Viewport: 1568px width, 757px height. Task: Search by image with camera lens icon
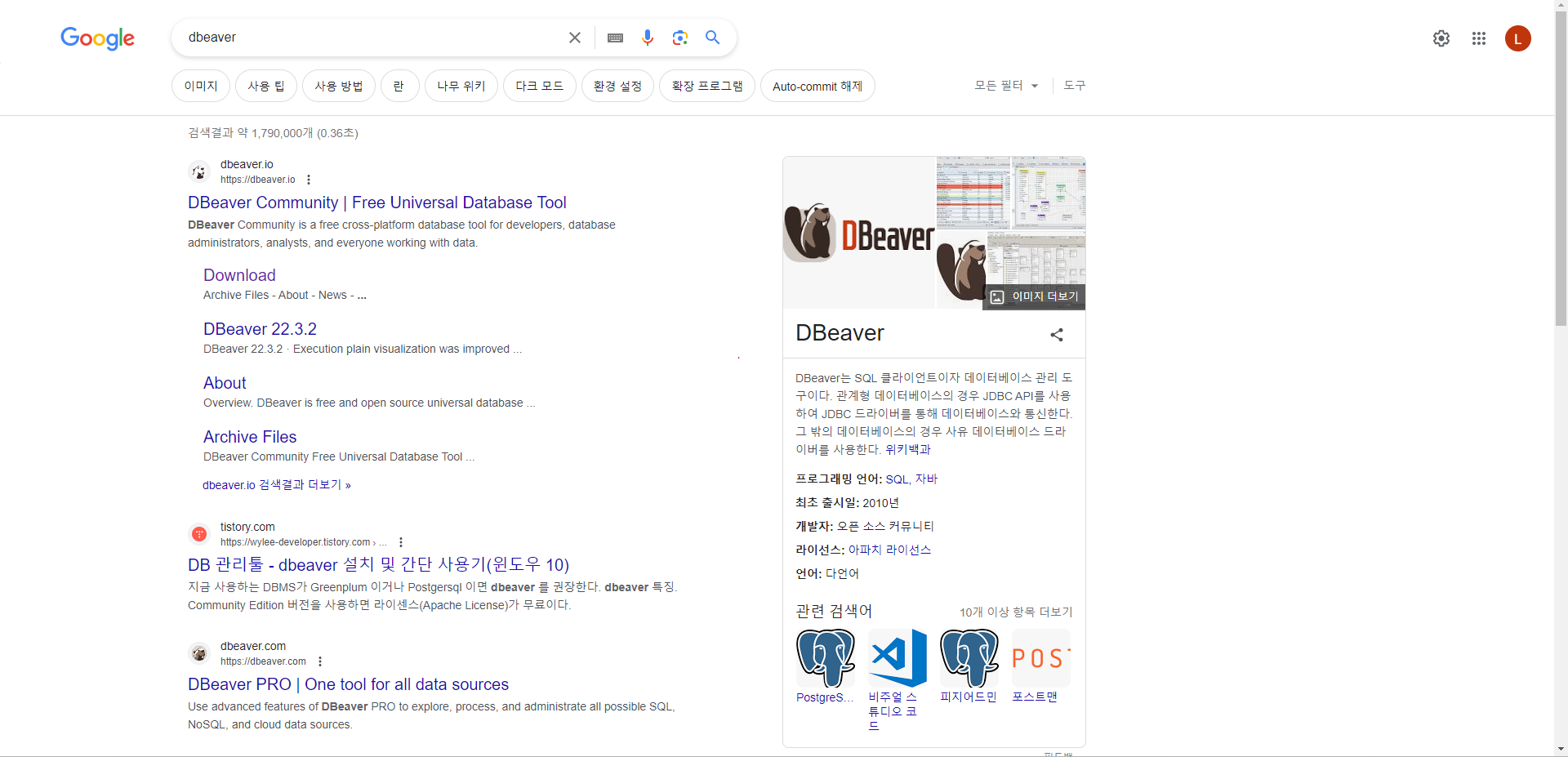pos(680,38)
